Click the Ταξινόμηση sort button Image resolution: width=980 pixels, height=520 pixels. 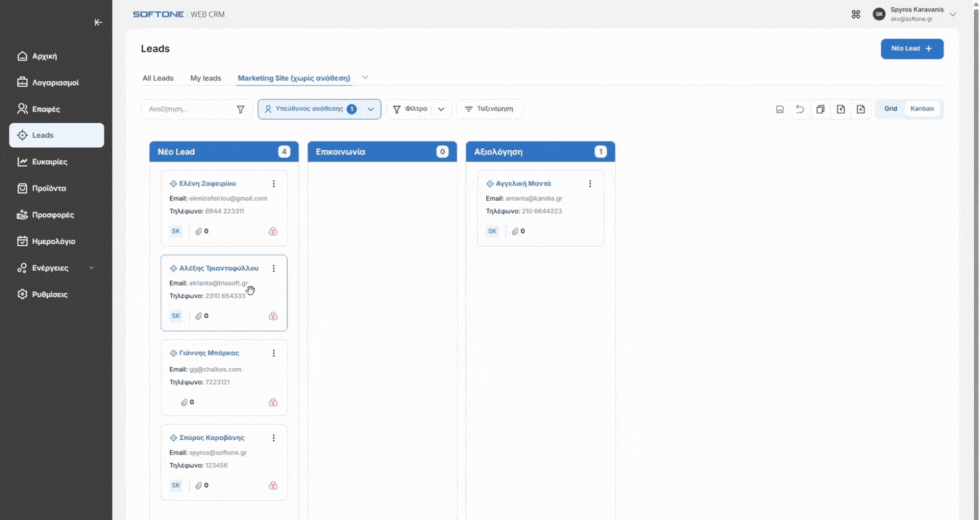click(489, 109)
